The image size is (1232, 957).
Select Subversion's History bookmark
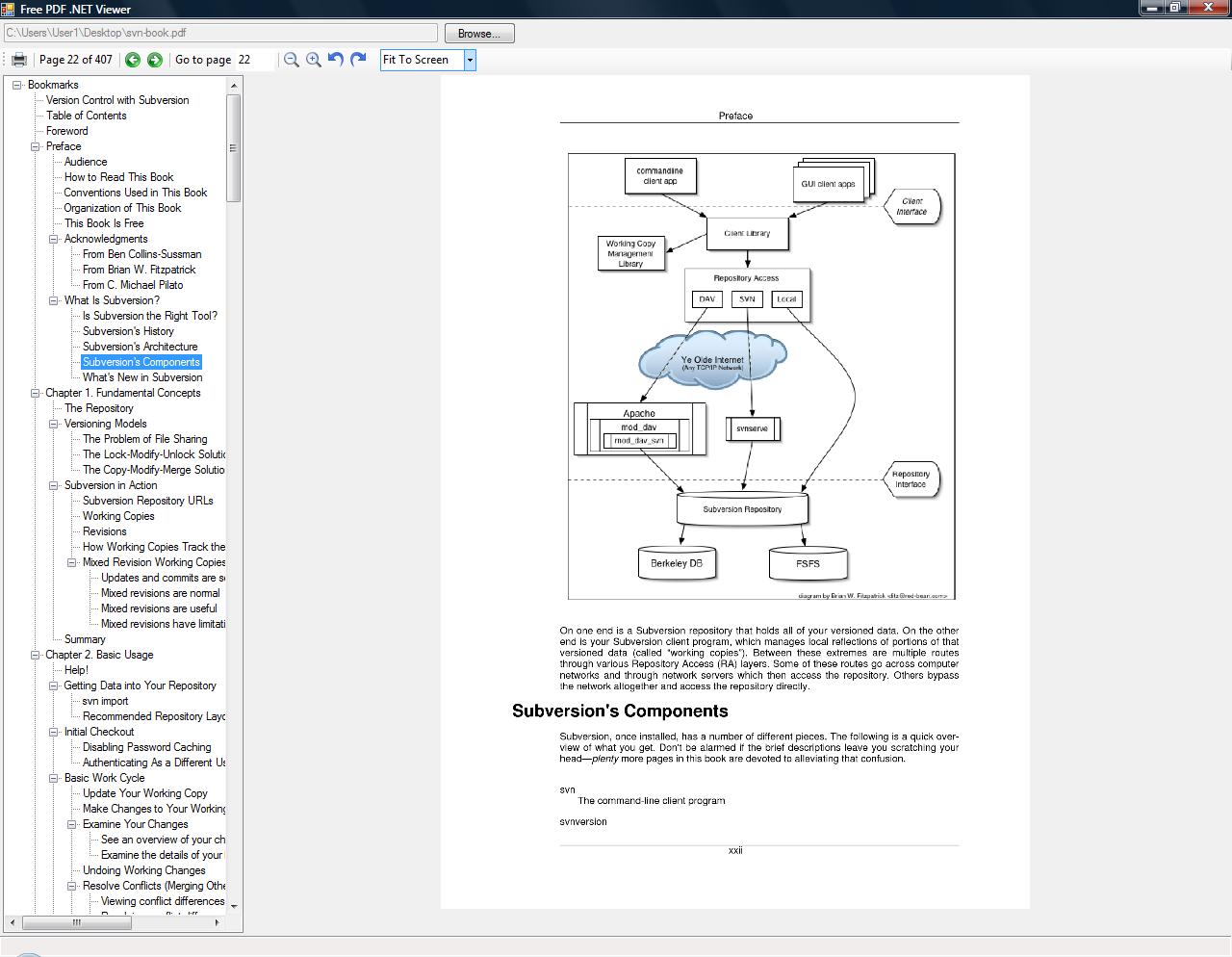point(128,331)
